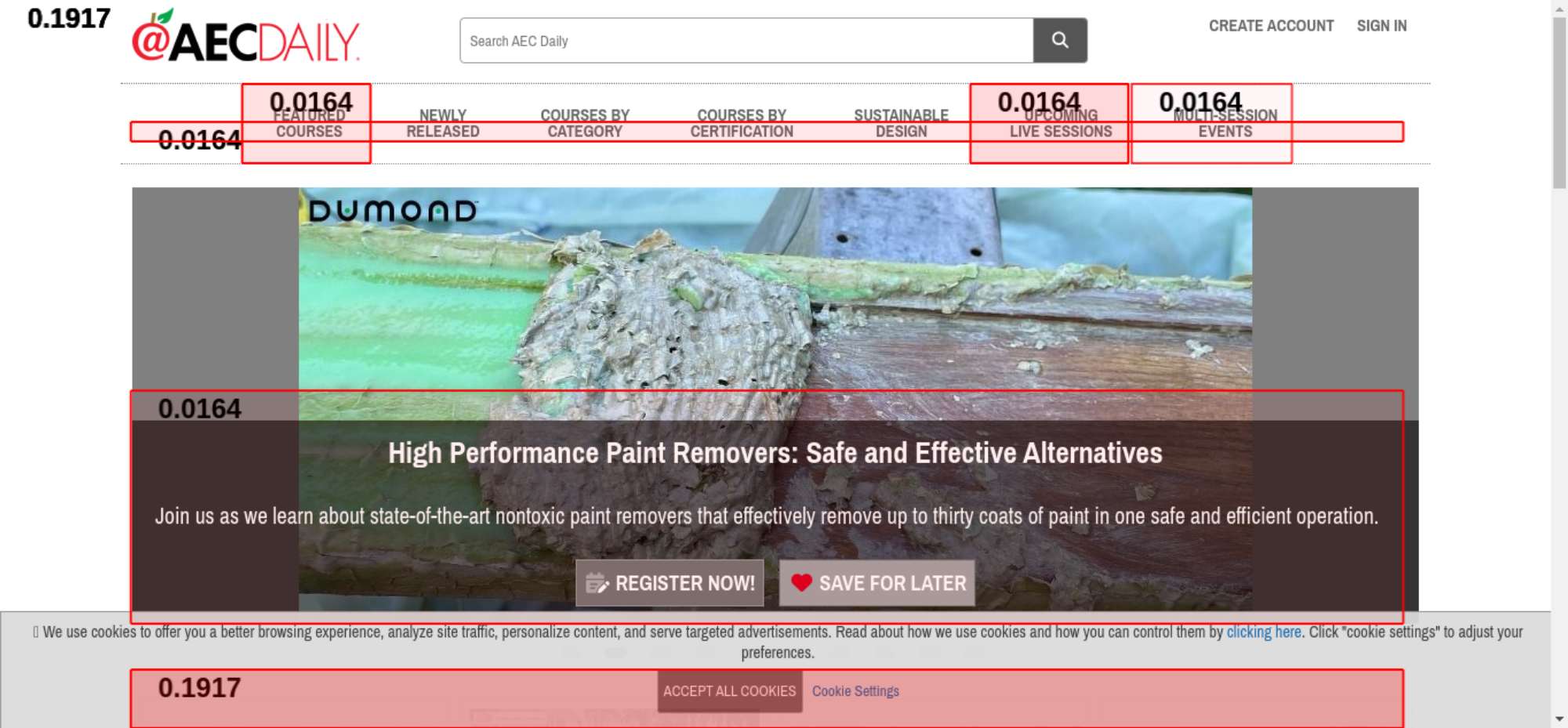1568x728 pixels.
Task: Accept all cookies
Action: point(729,691)
